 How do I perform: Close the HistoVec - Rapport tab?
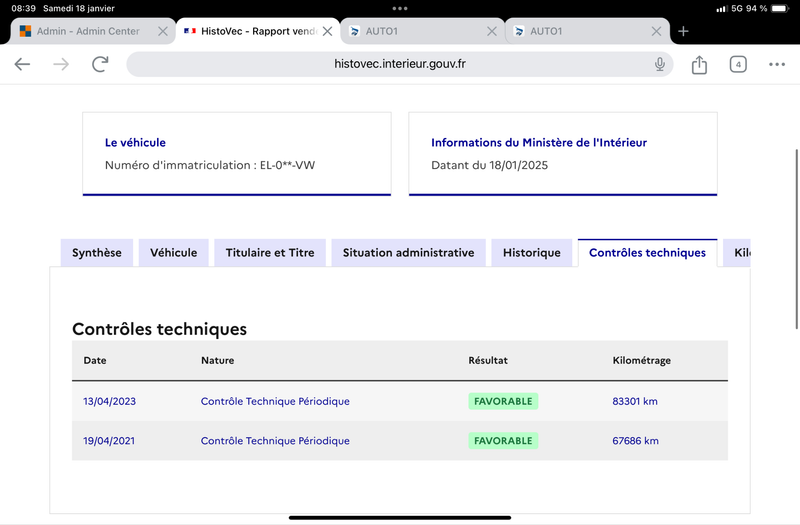(328, 31)
